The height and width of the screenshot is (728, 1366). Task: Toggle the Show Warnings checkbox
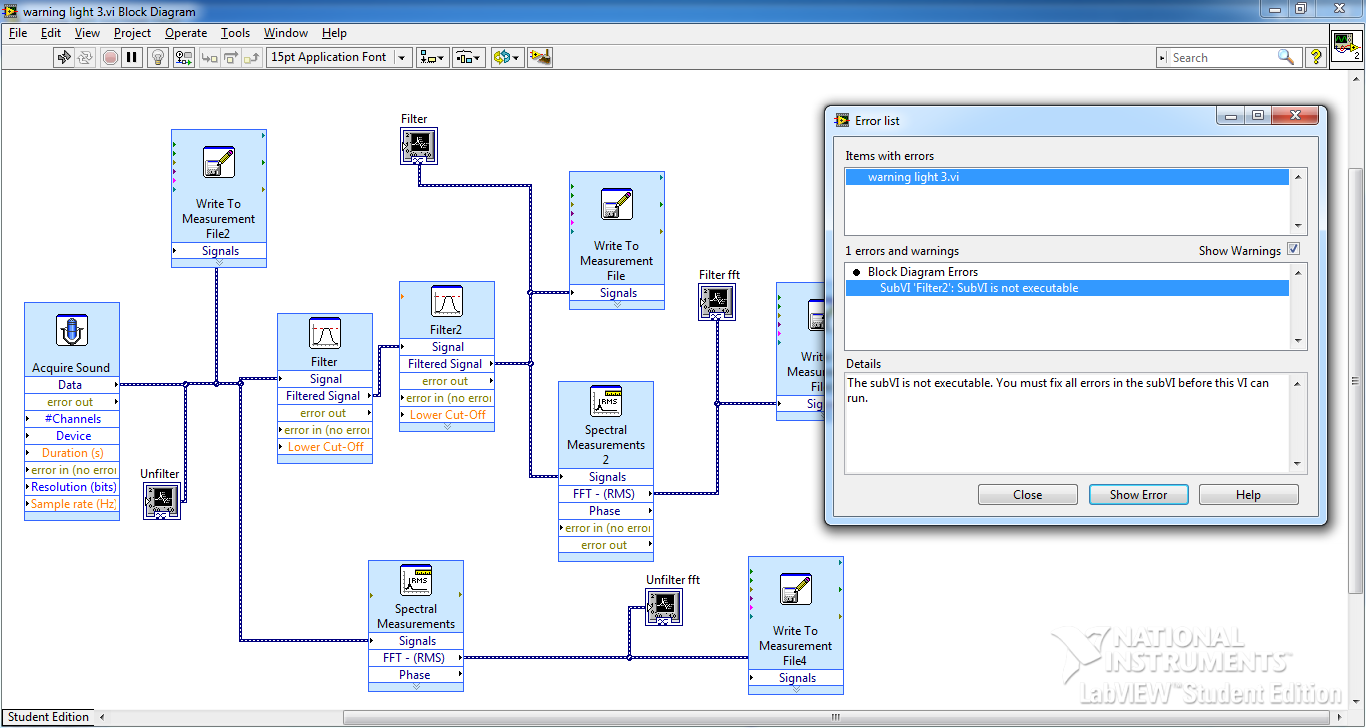(x=1293, y=250)
